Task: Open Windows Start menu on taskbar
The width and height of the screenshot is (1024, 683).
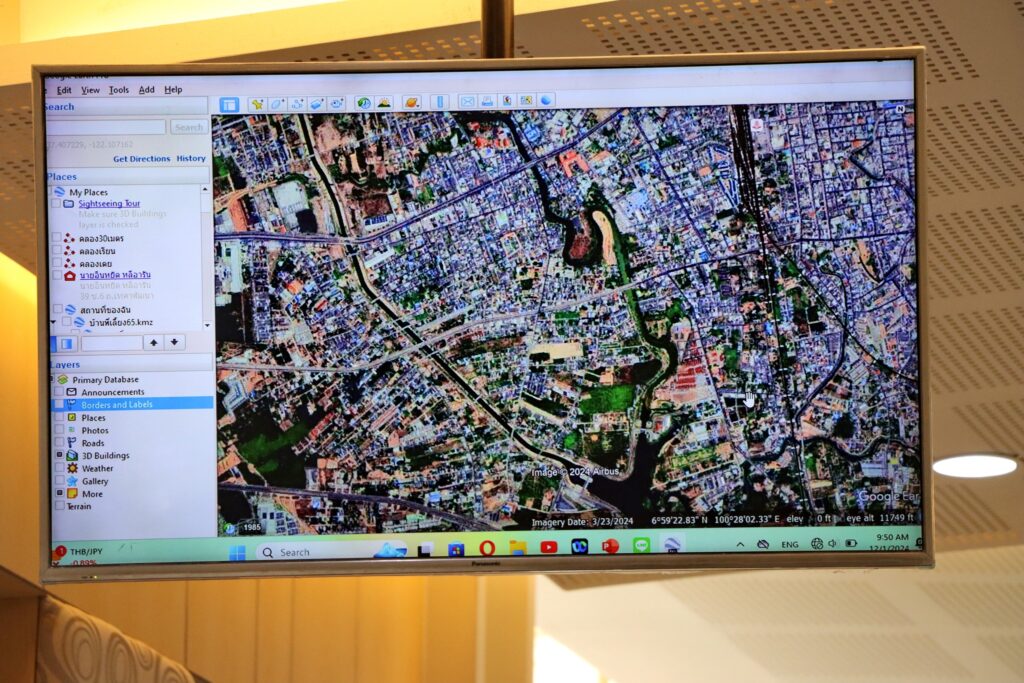Action: pyautogui.click(x=237, y=553)
